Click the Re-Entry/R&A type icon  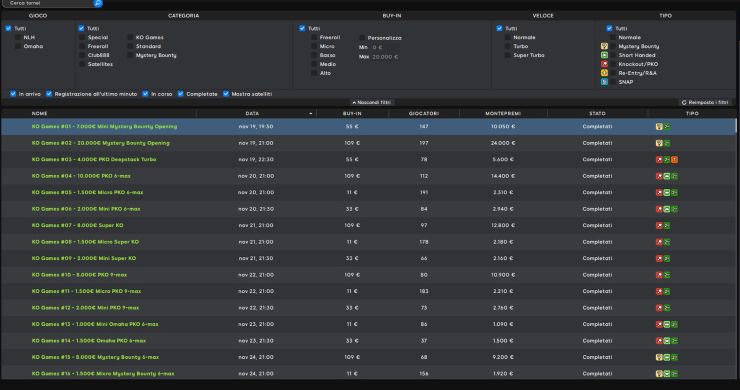click(x=604, y=73)
